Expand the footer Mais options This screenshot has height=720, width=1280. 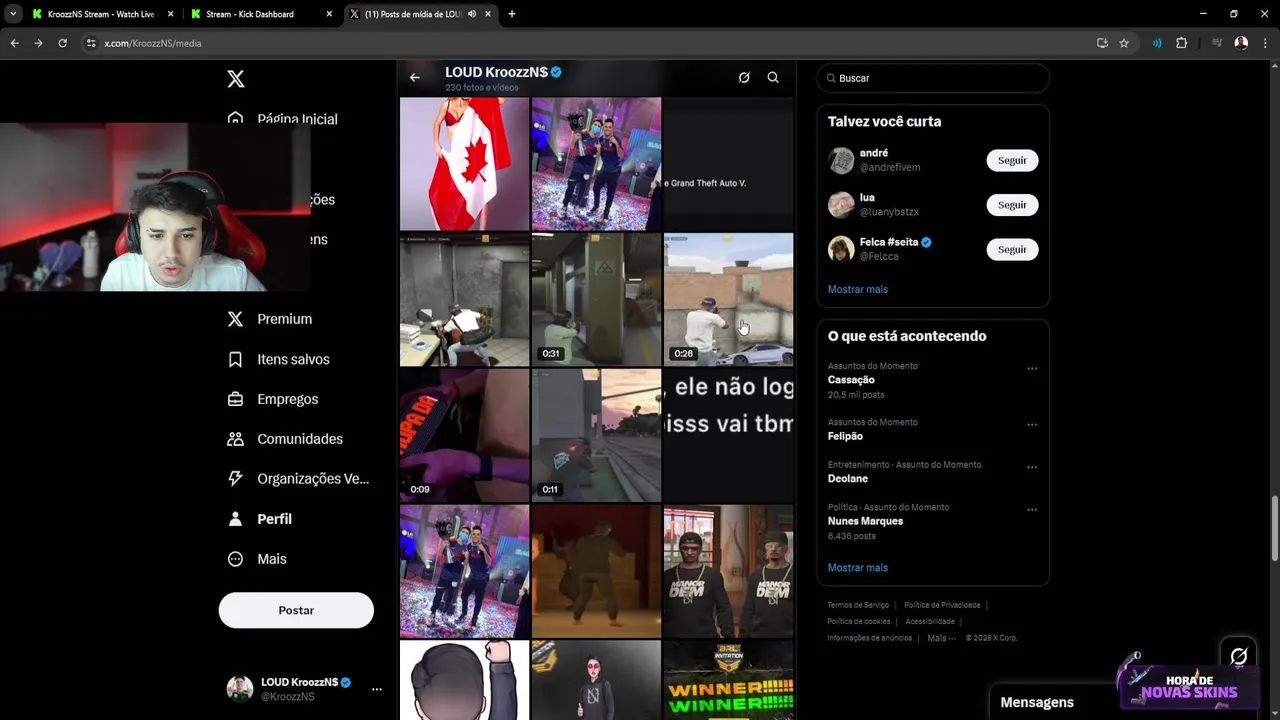[941, 638]
